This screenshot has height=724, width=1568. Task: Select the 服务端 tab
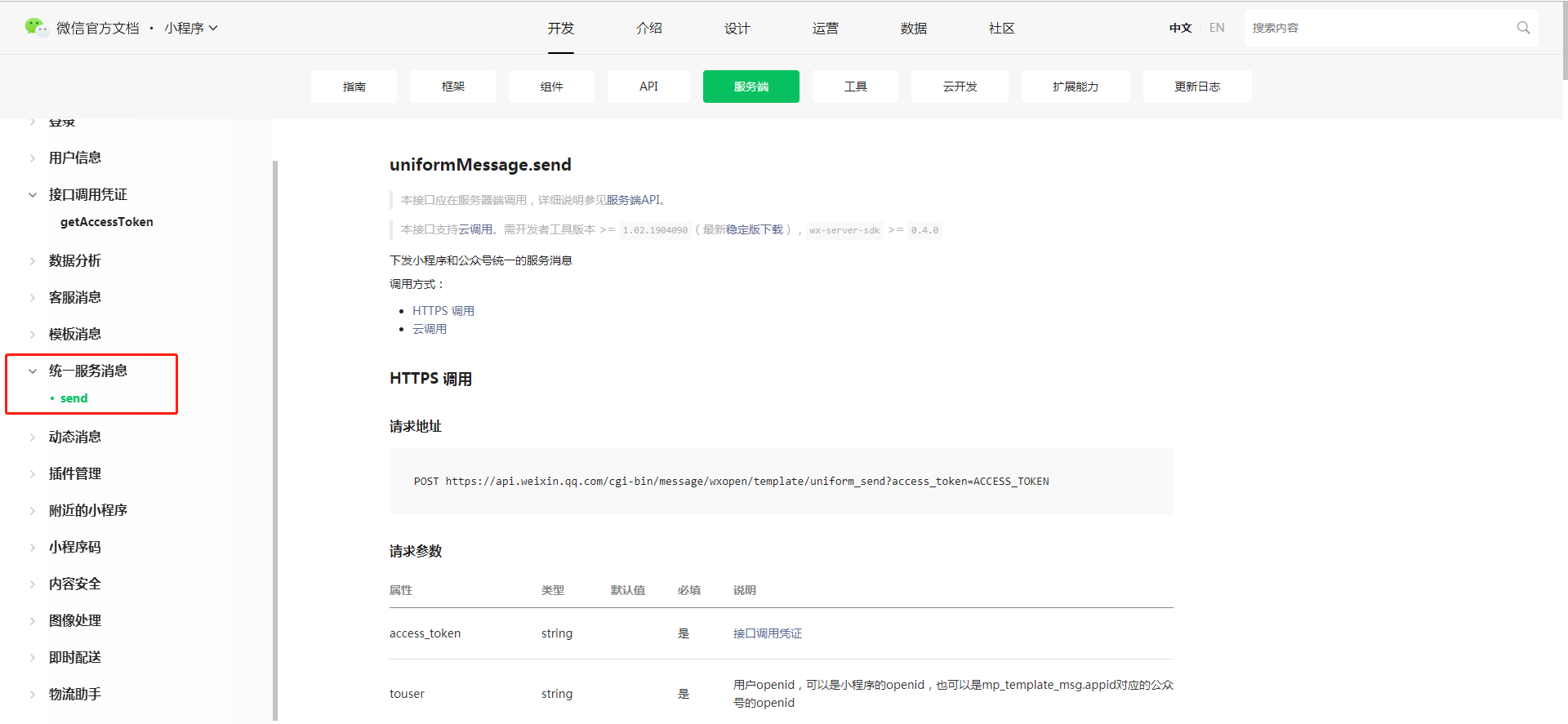pos(751,87)
